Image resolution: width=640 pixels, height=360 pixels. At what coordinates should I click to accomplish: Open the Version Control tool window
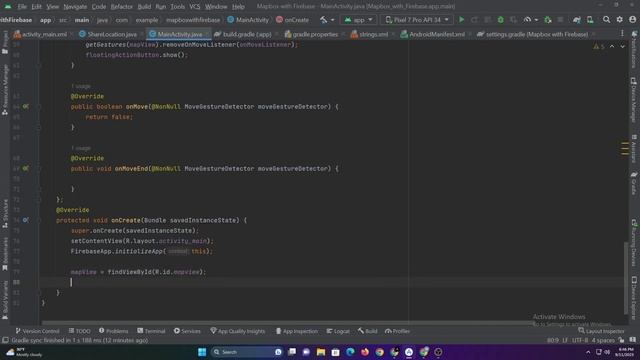[37, 331]
